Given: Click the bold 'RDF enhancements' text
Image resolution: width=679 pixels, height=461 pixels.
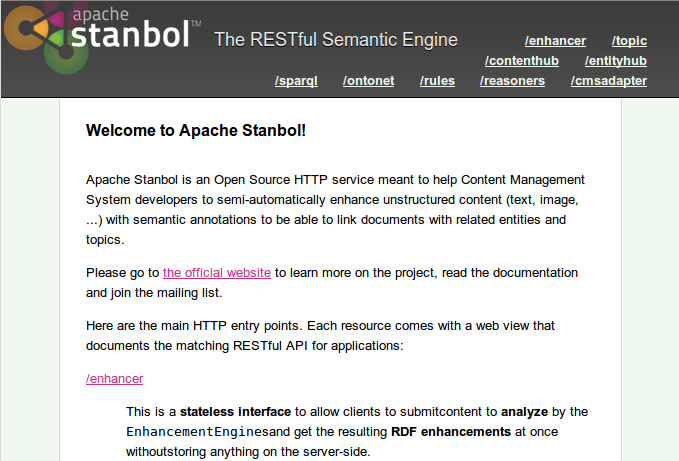Looking at the screenshot, I should tap(451, 432).
